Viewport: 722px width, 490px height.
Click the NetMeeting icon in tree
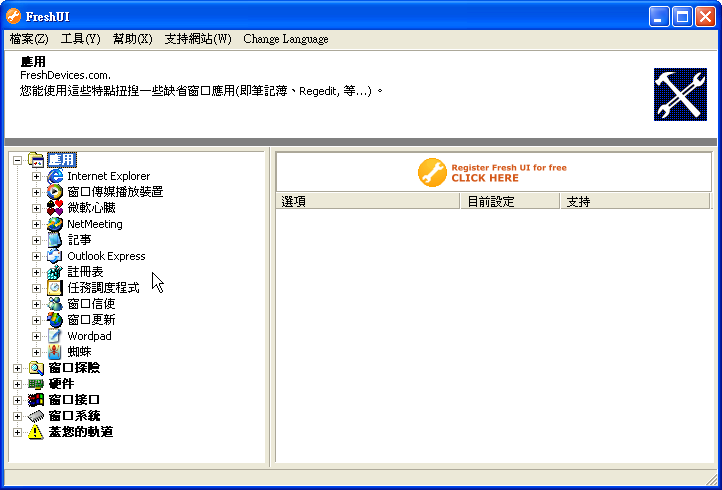click(55, 224)
